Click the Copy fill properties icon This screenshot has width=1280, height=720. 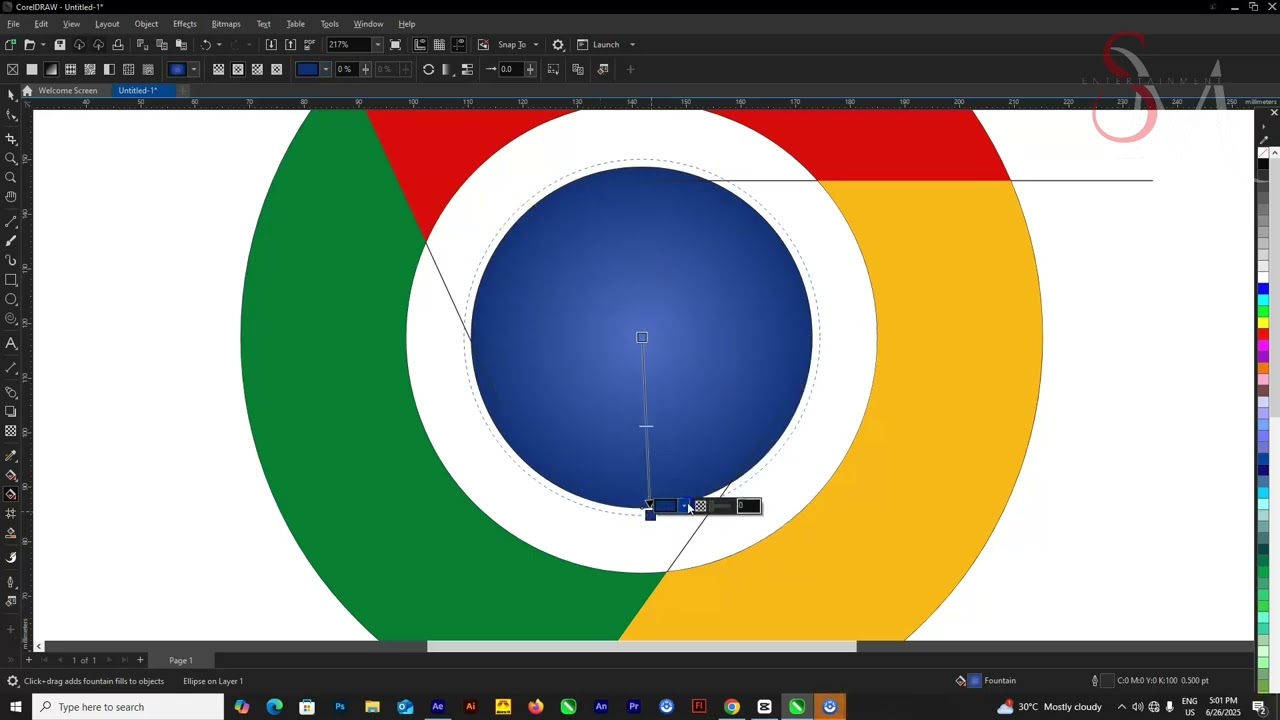click(x=577, y=69)
